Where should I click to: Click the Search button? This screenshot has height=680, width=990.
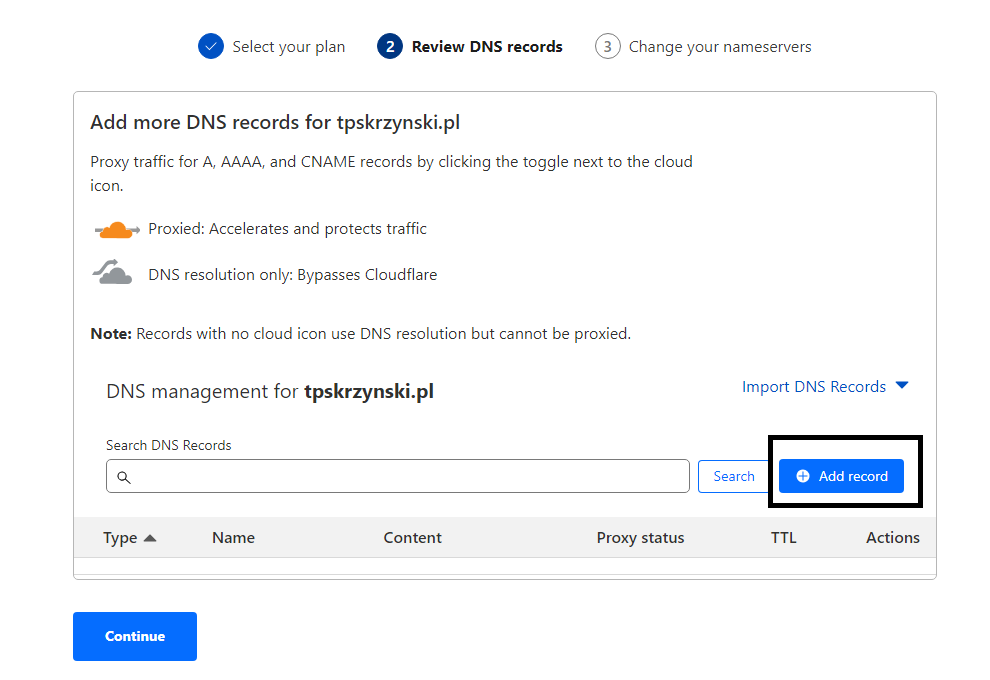(x=733, y=476)
